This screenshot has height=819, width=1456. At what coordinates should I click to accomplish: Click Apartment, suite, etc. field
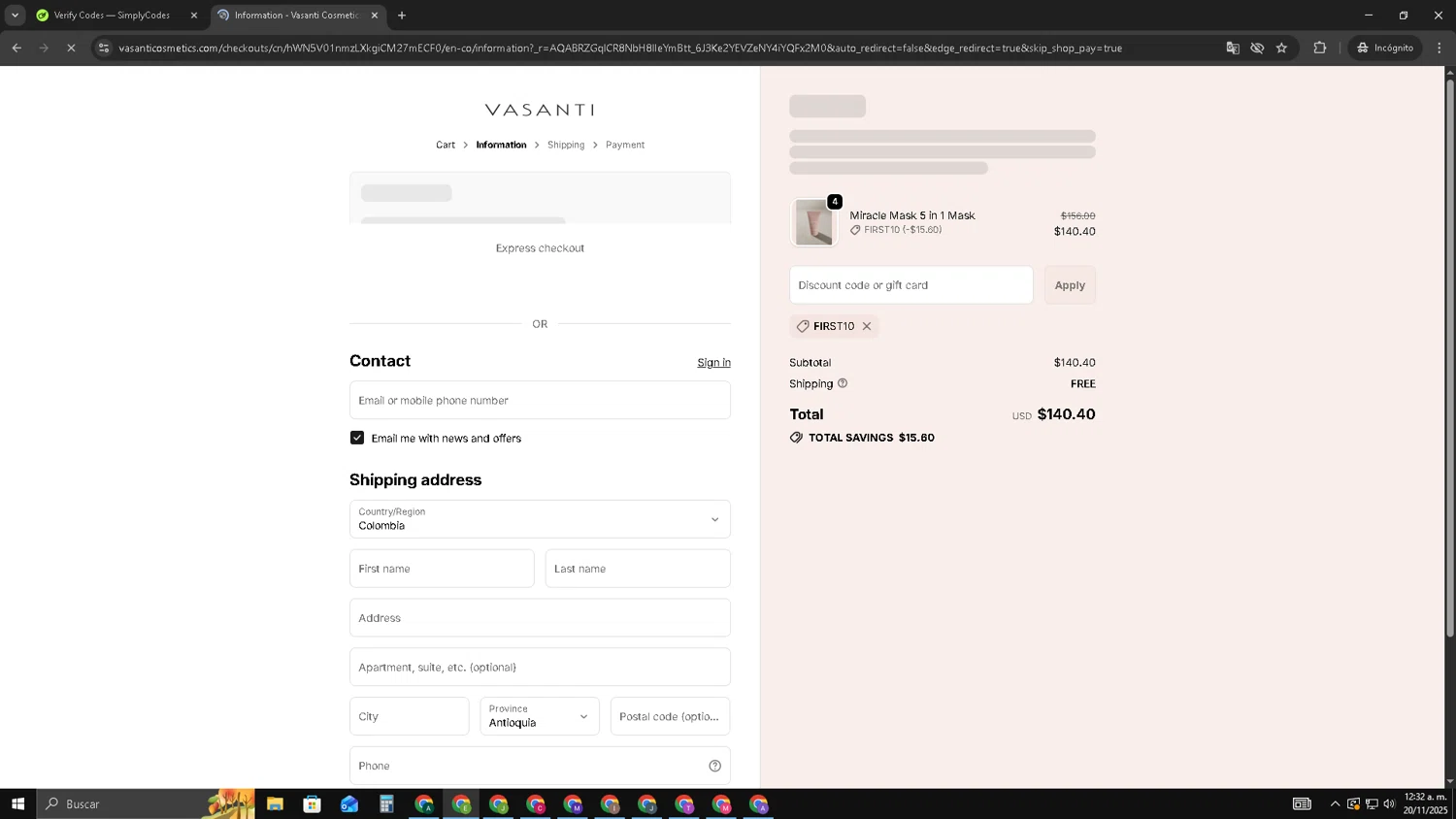[x=540, y=668]
